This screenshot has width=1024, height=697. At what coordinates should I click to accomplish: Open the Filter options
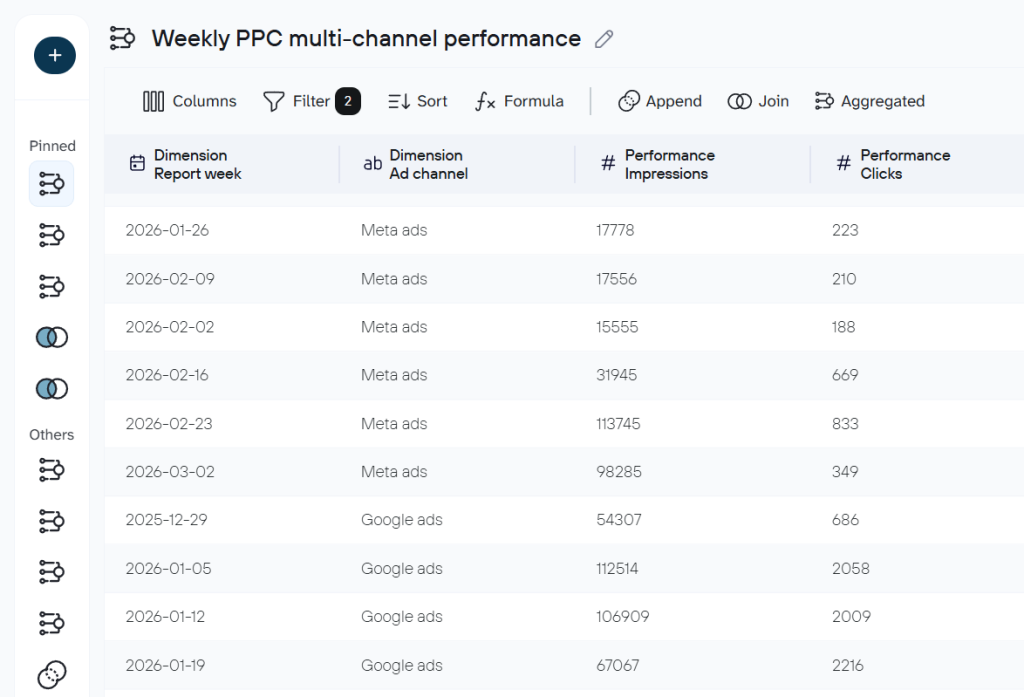pos(296,101)
